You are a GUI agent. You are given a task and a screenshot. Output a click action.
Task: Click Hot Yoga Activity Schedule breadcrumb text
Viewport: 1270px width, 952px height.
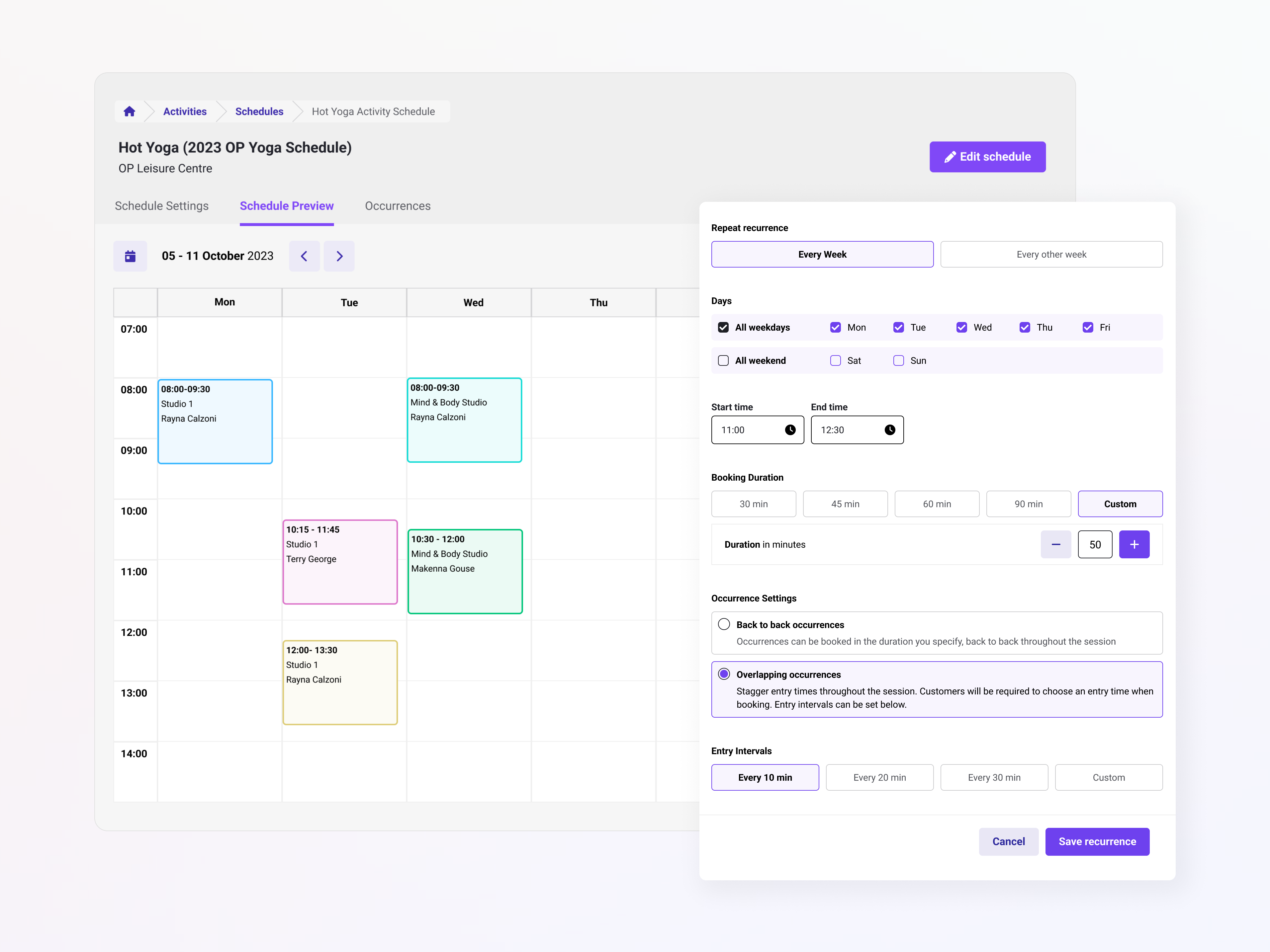click(x=373, y=111)
